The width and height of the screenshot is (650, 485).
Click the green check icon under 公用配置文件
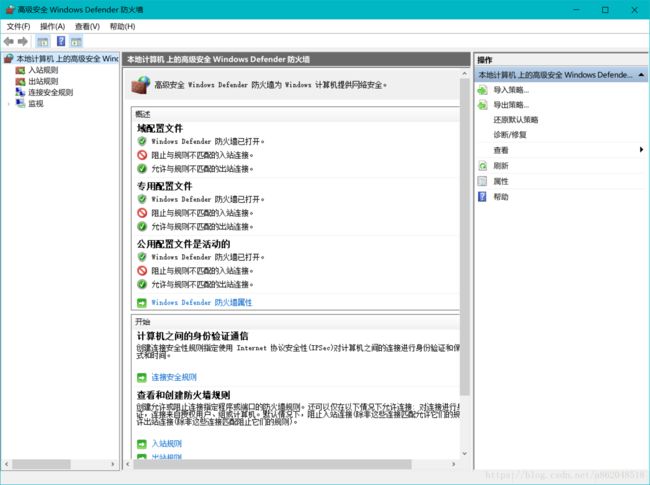tap(142, 284)
